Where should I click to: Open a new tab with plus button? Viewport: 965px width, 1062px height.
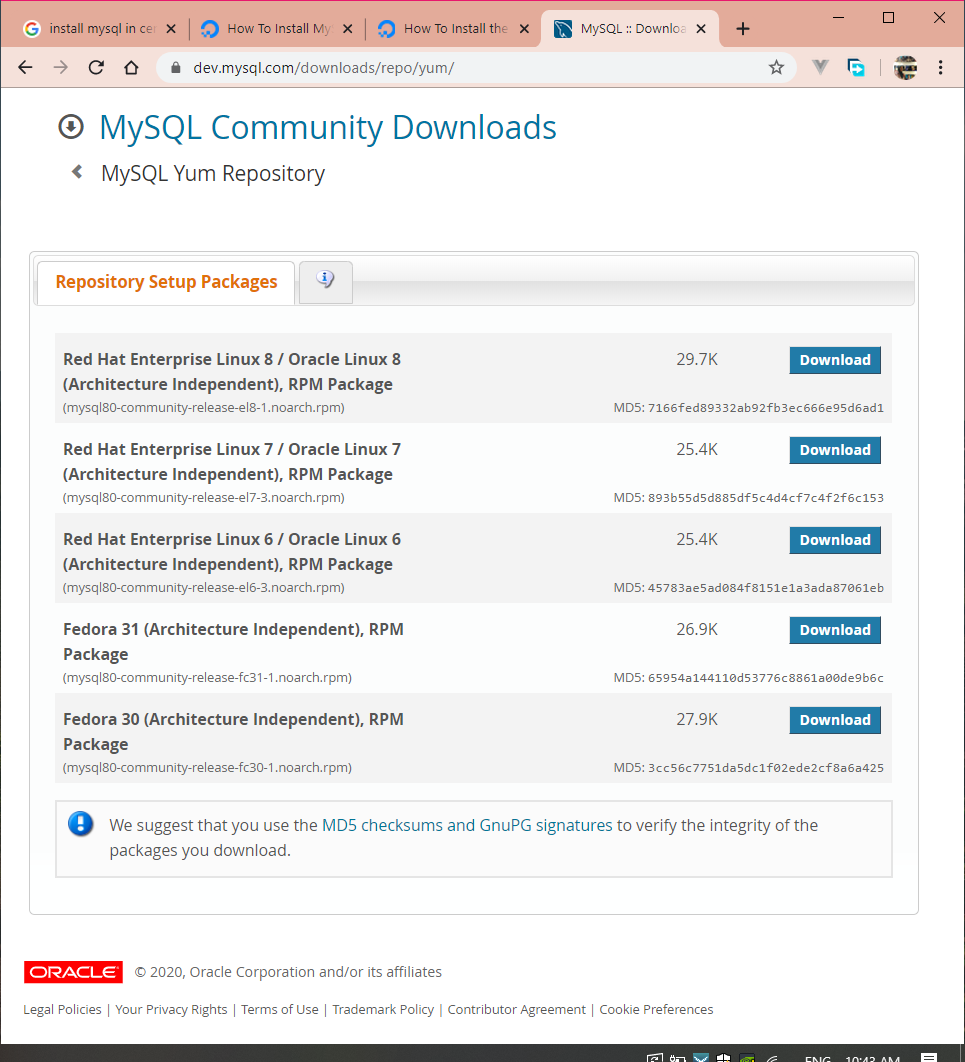(743, 28)
